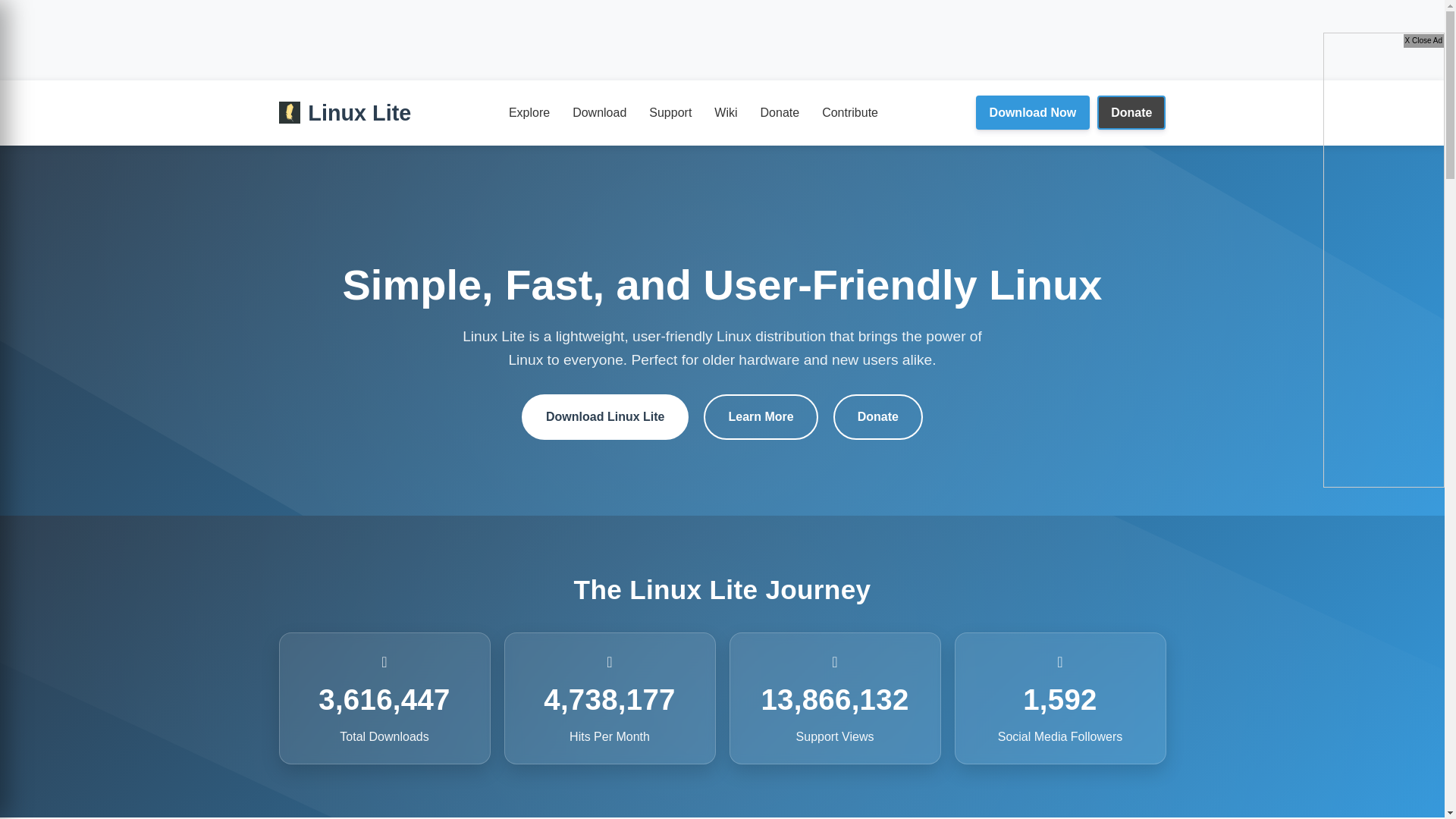Open the Contribute menu

click(x=850, y=113)
